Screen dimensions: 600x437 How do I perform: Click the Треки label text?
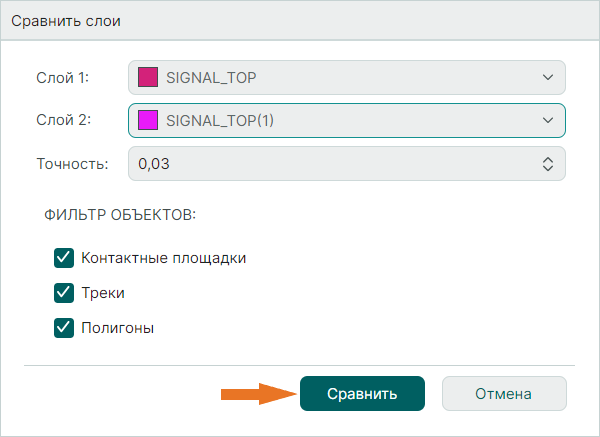coord(103,293)
